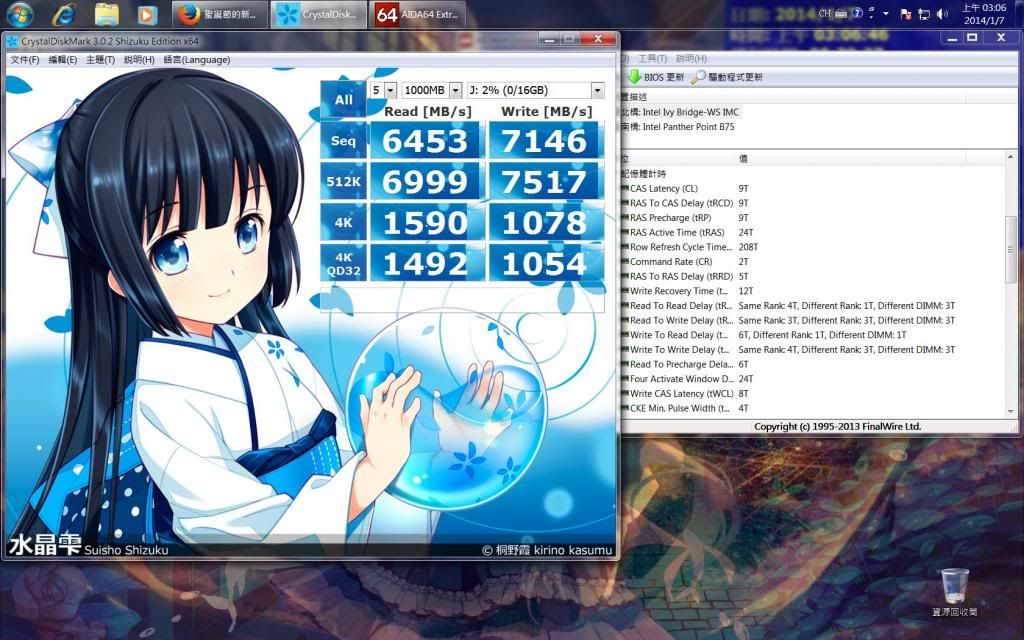Click the volume speaker tray icon
This screenshot has height=640, width=1024.
coord(942,14)
